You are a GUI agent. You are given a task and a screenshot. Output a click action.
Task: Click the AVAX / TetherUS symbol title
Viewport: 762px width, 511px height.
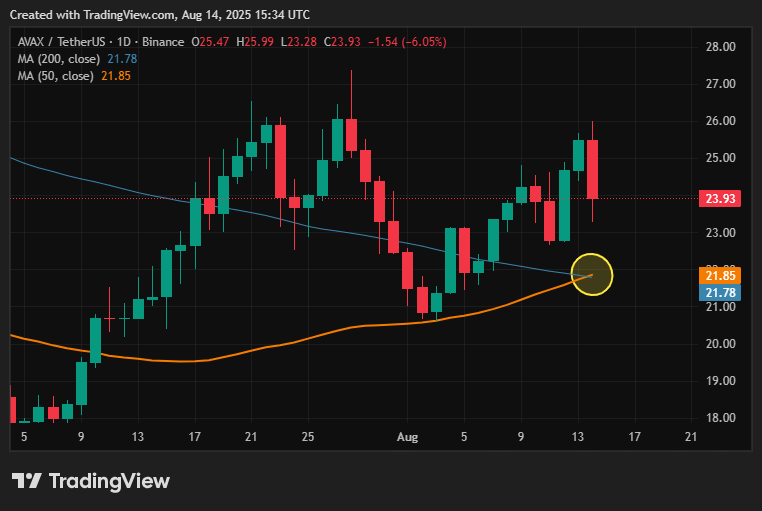point(61,42)
